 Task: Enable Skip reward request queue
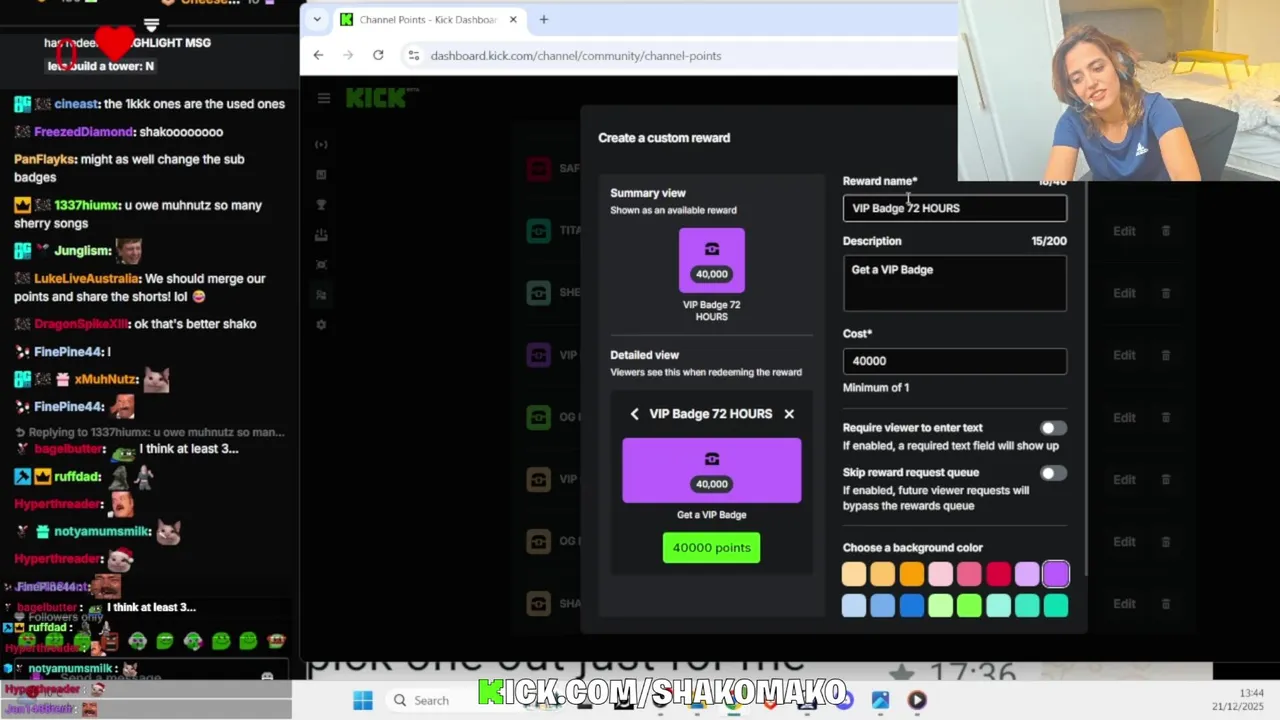pos(1053,473)
